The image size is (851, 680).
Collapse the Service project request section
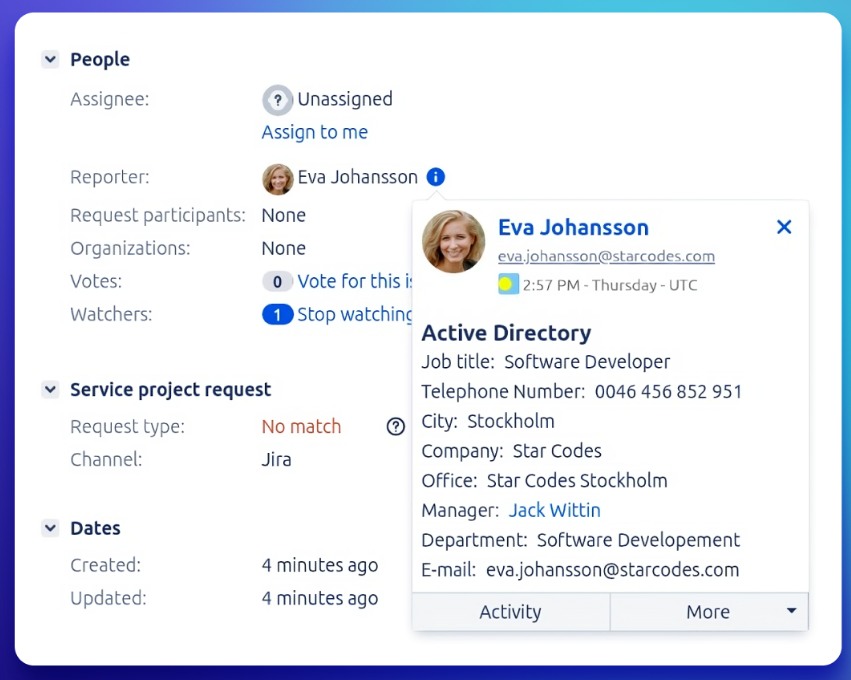click(50, 390)
